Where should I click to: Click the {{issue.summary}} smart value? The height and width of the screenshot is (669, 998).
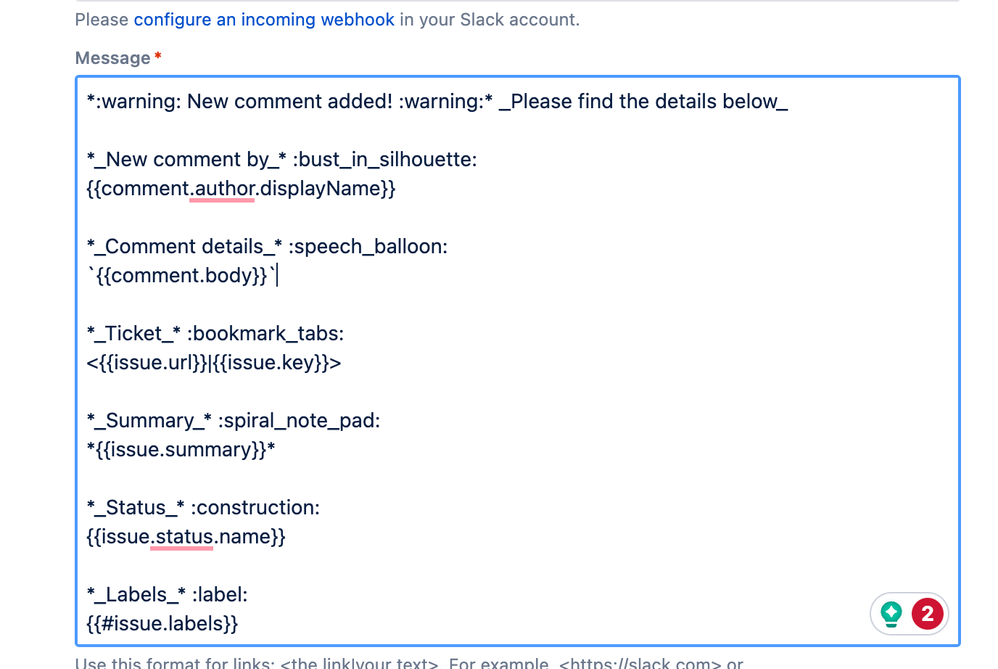tap(178, 449)
